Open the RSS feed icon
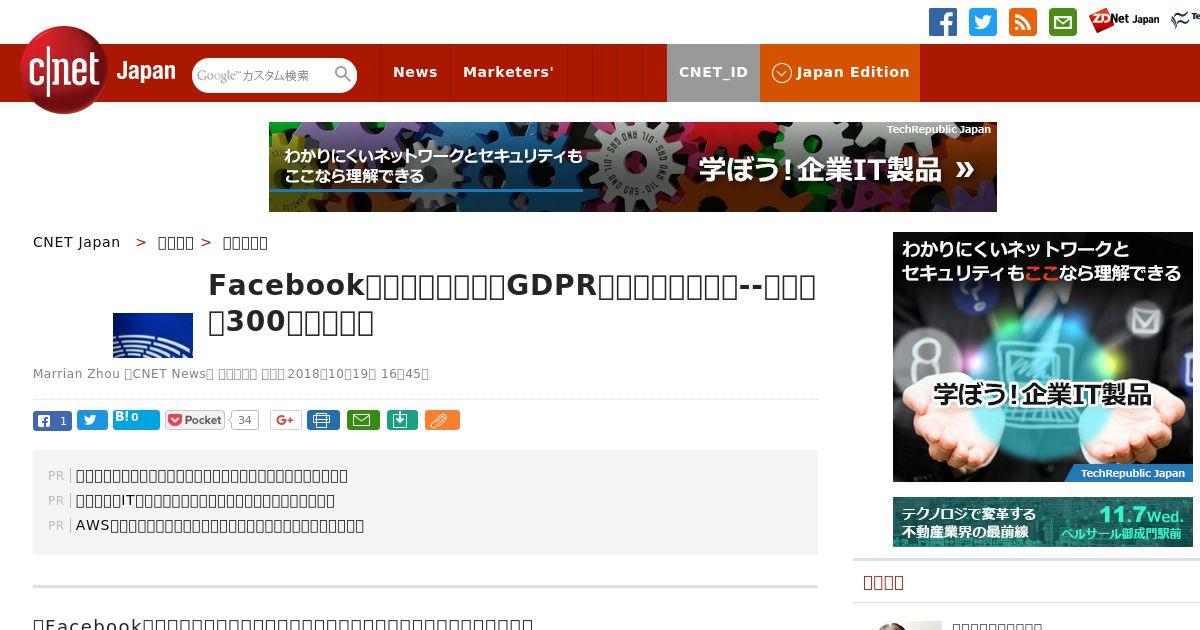The height and width of the screenshot is (630, 1200). [1023, 21]
